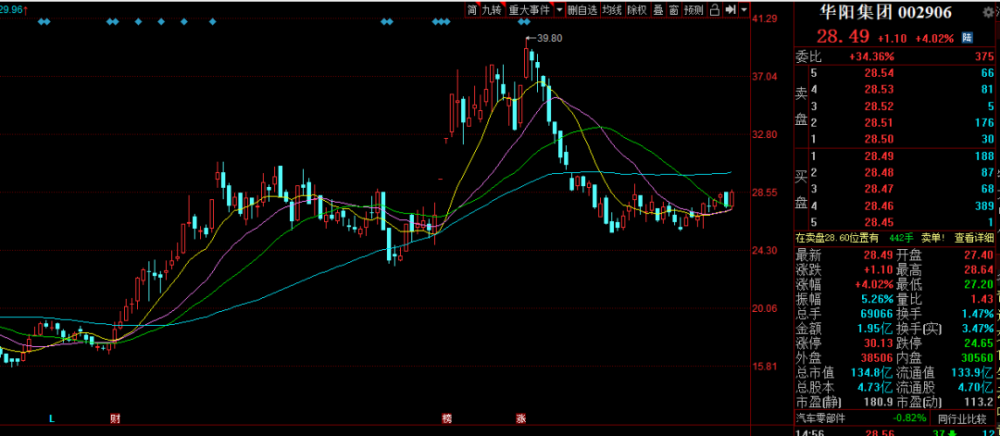Select buy level 2 price 28.48
The image size is (1000, 436).
879,173
